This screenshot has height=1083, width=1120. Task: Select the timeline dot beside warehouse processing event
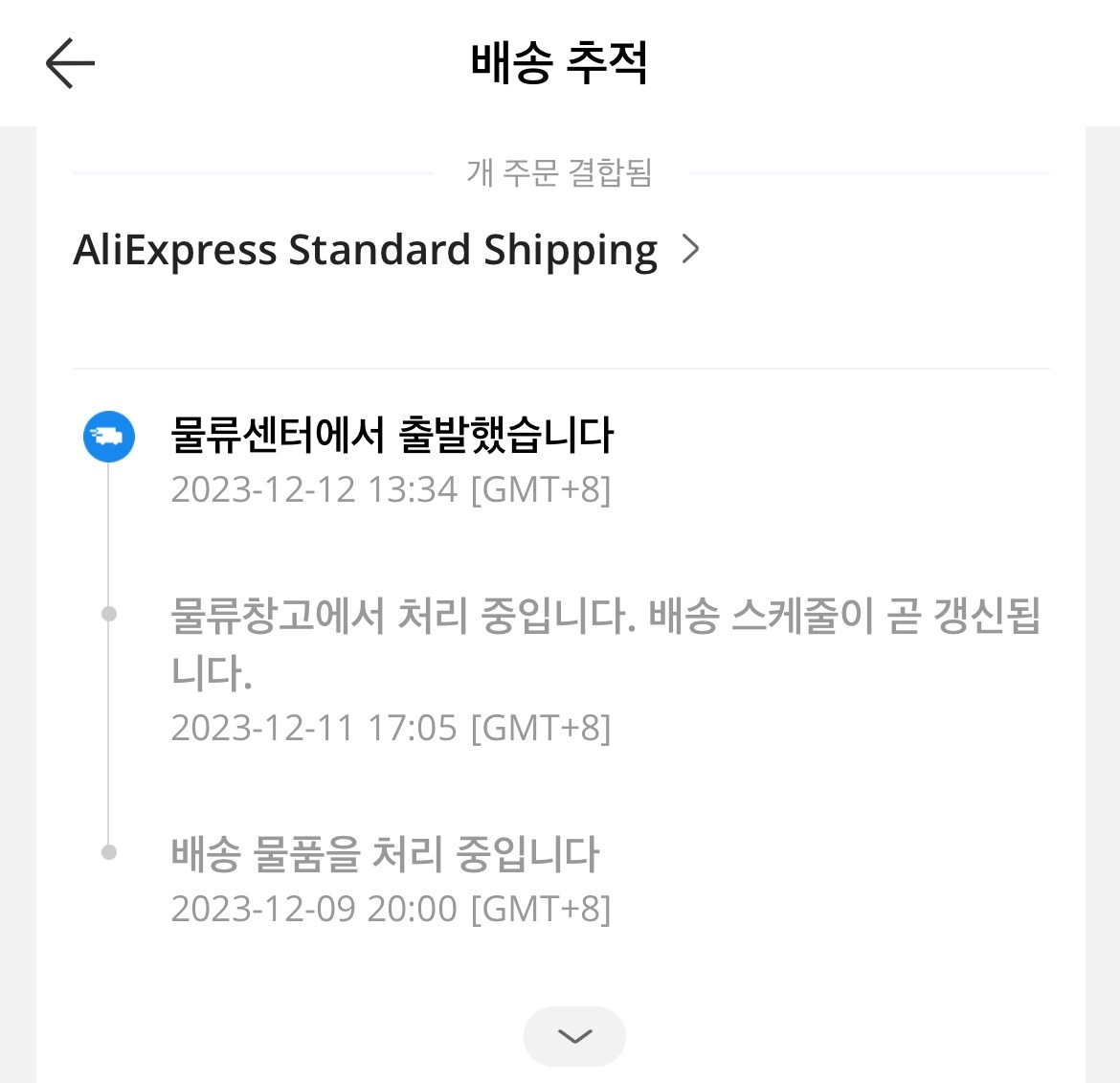pyautogui.click(x=108, y=613)
